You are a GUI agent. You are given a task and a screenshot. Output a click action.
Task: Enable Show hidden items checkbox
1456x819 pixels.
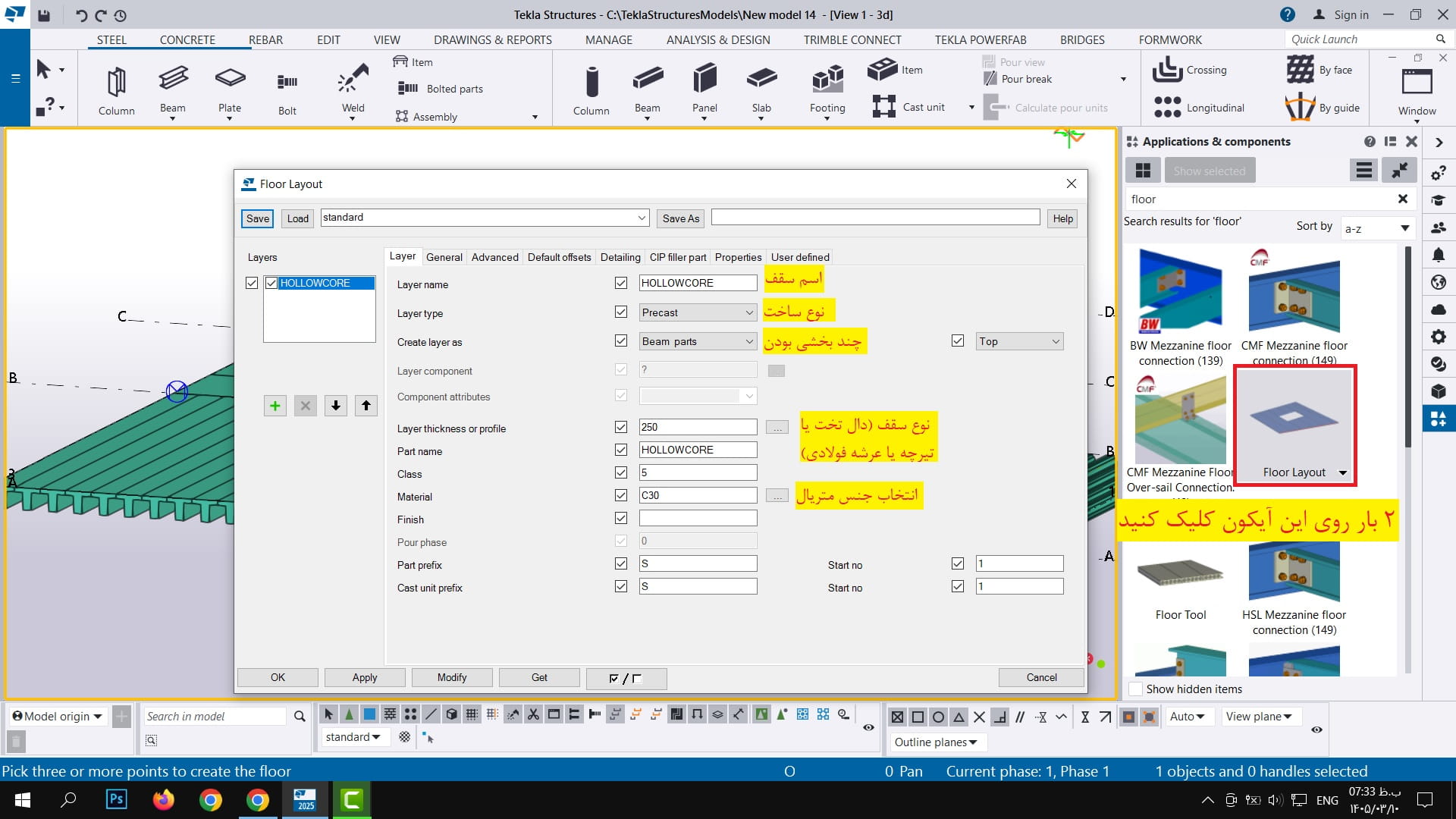(x=1136, y=689)
